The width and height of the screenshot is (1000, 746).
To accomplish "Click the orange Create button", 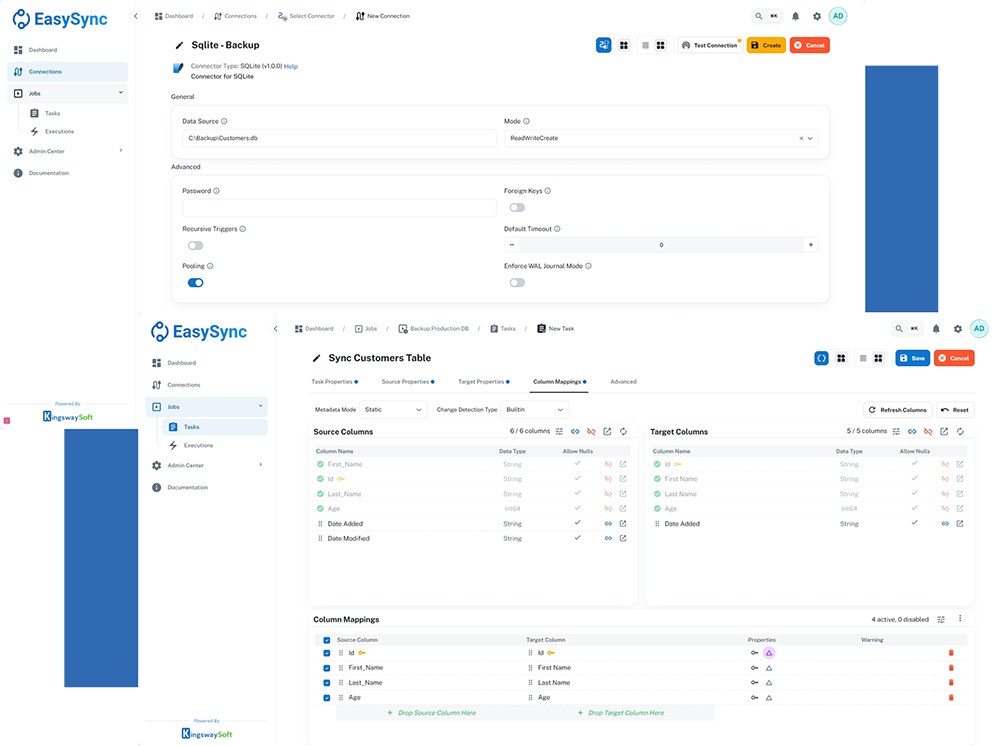I will pos(766,45).
